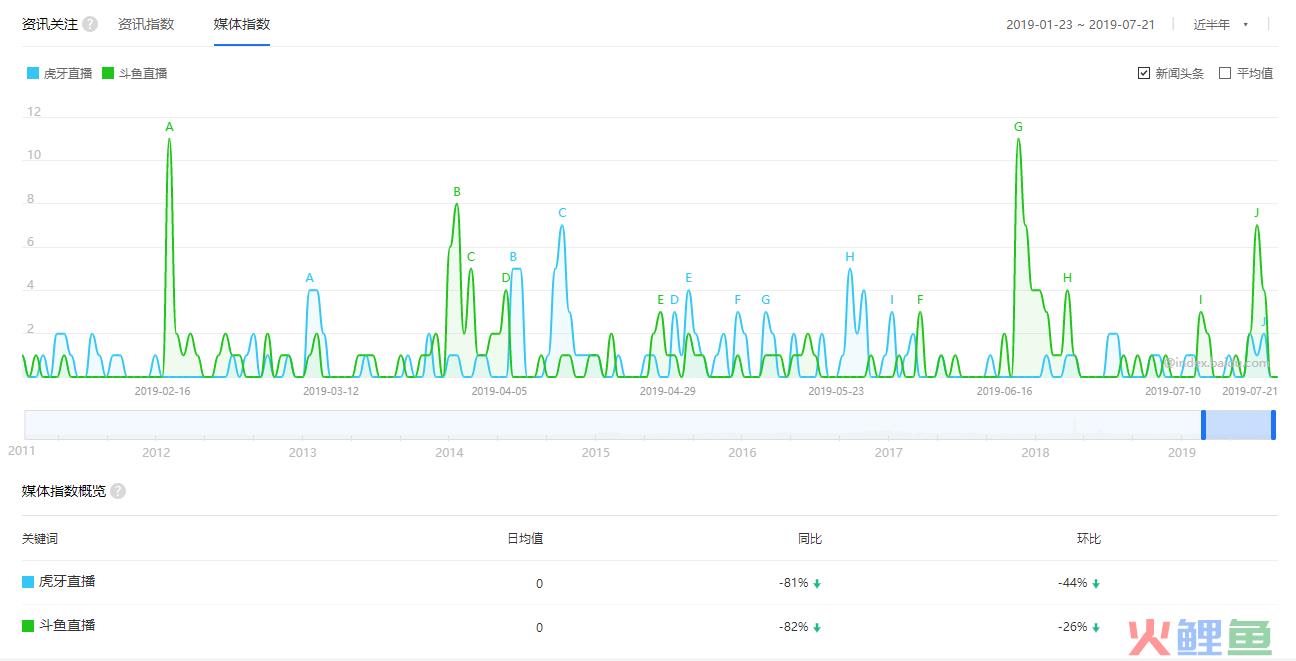This screenshot has width=1296, height=661.
Task: Click the -26% value in the 斗鱼直播 row
Action: (1073, 628)
